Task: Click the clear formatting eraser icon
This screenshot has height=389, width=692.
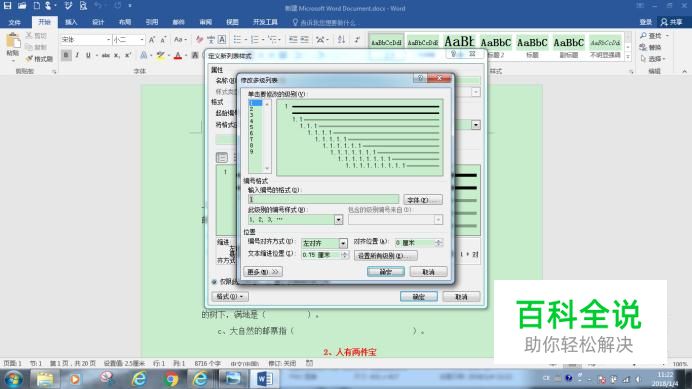Action: click(x=199, y=40)
